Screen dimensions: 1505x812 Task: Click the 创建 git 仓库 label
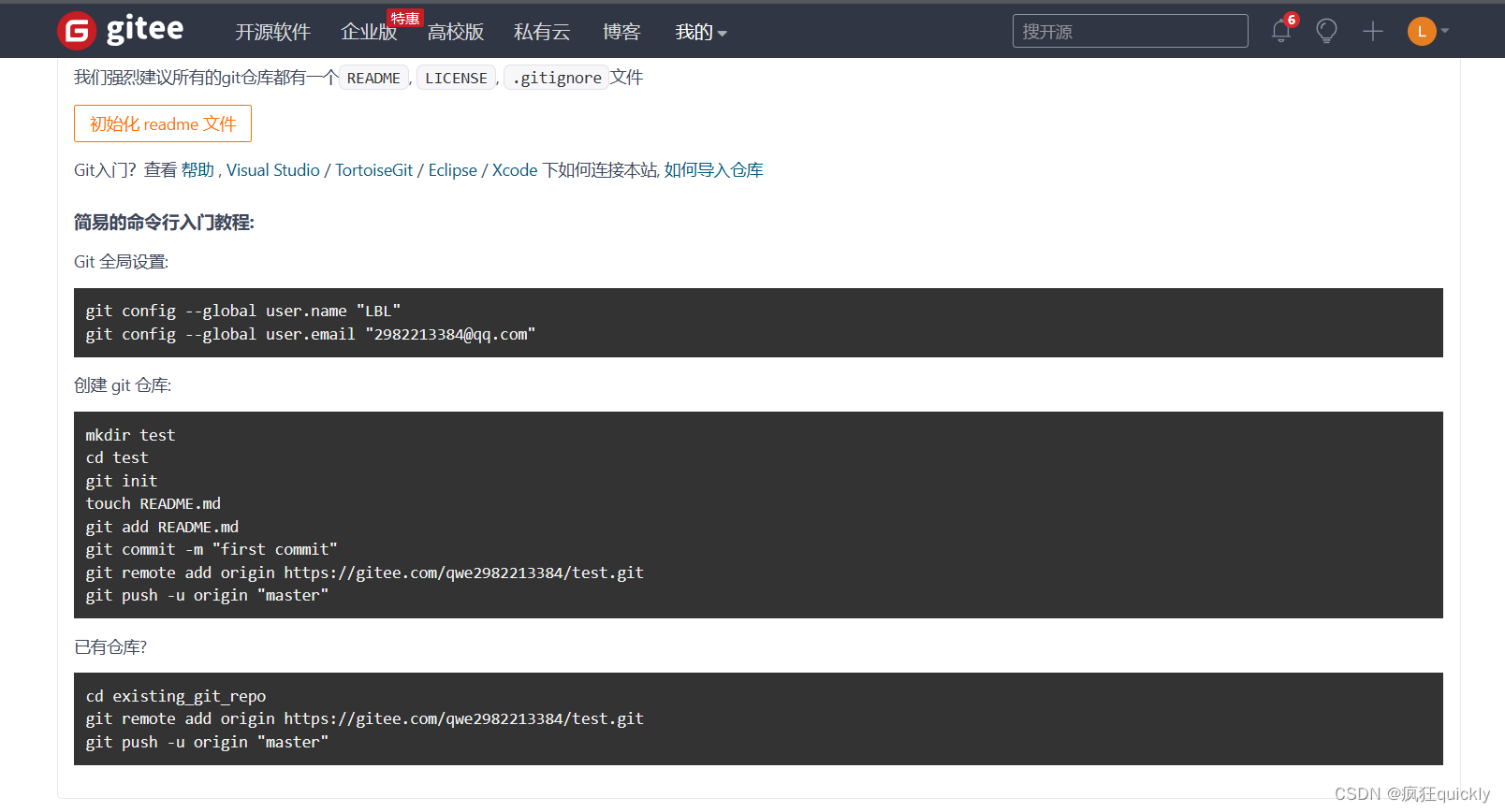coord(123,385)
